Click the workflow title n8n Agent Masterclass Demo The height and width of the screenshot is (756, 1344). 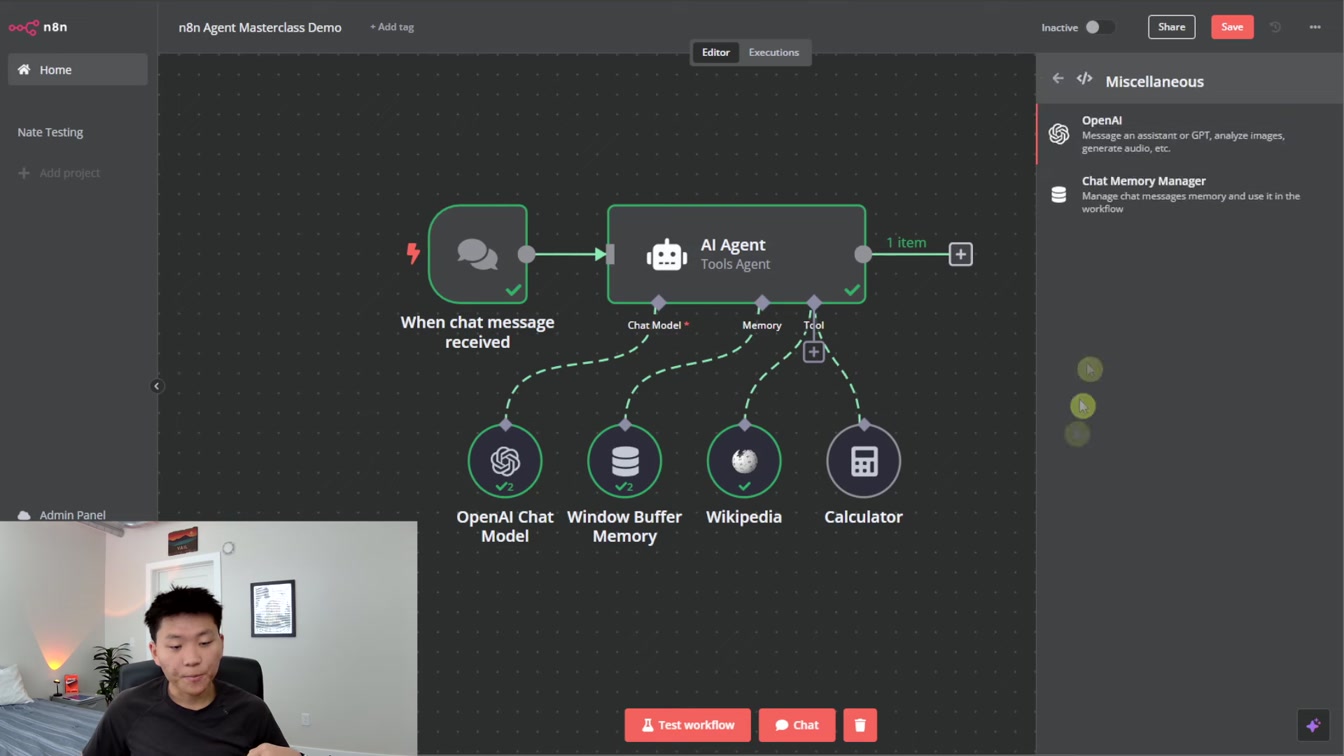point(260,27)
